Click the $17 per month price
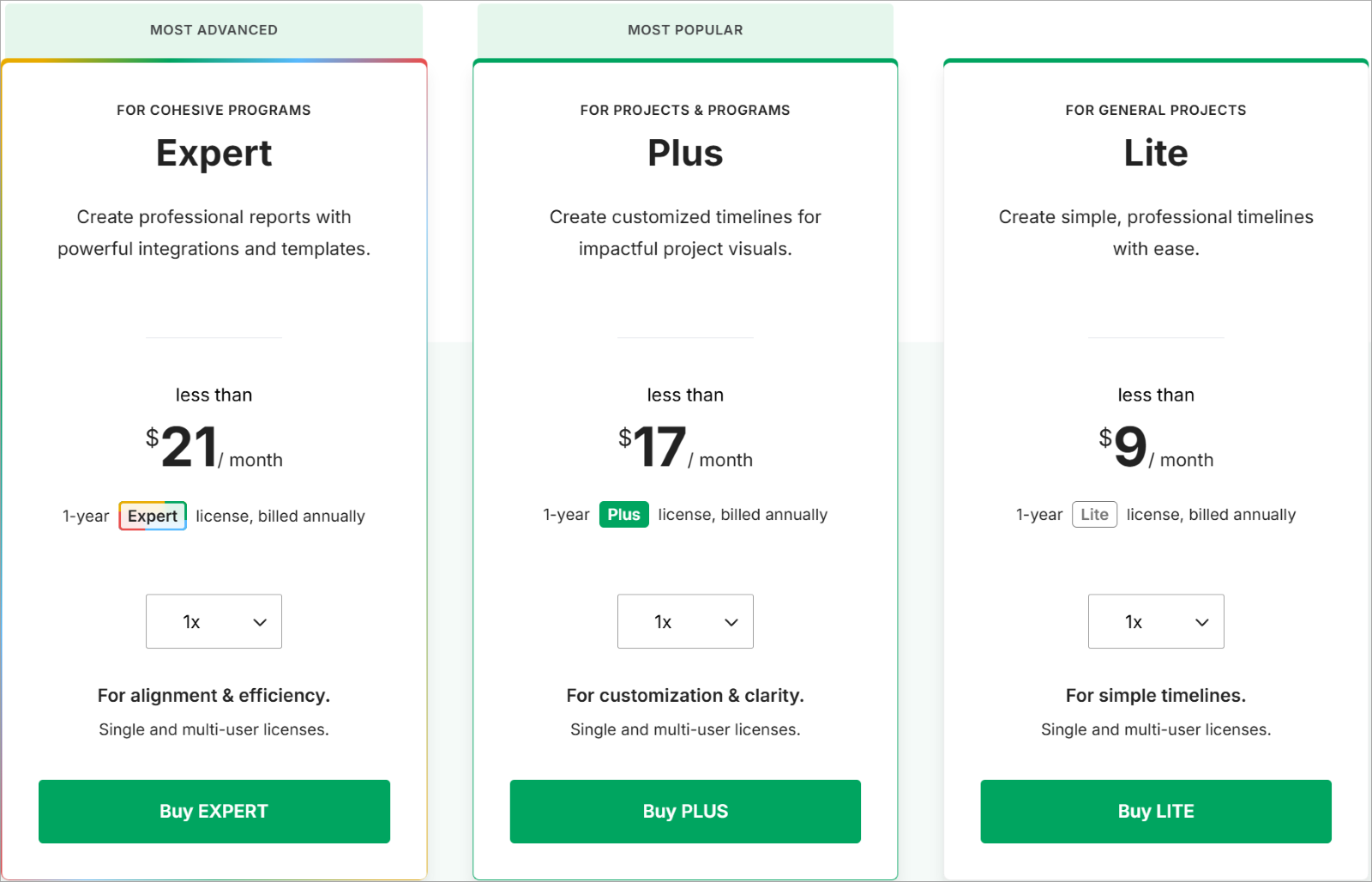Image resolution: width=1372 pixels, height=882 pixels. point(685,448)
